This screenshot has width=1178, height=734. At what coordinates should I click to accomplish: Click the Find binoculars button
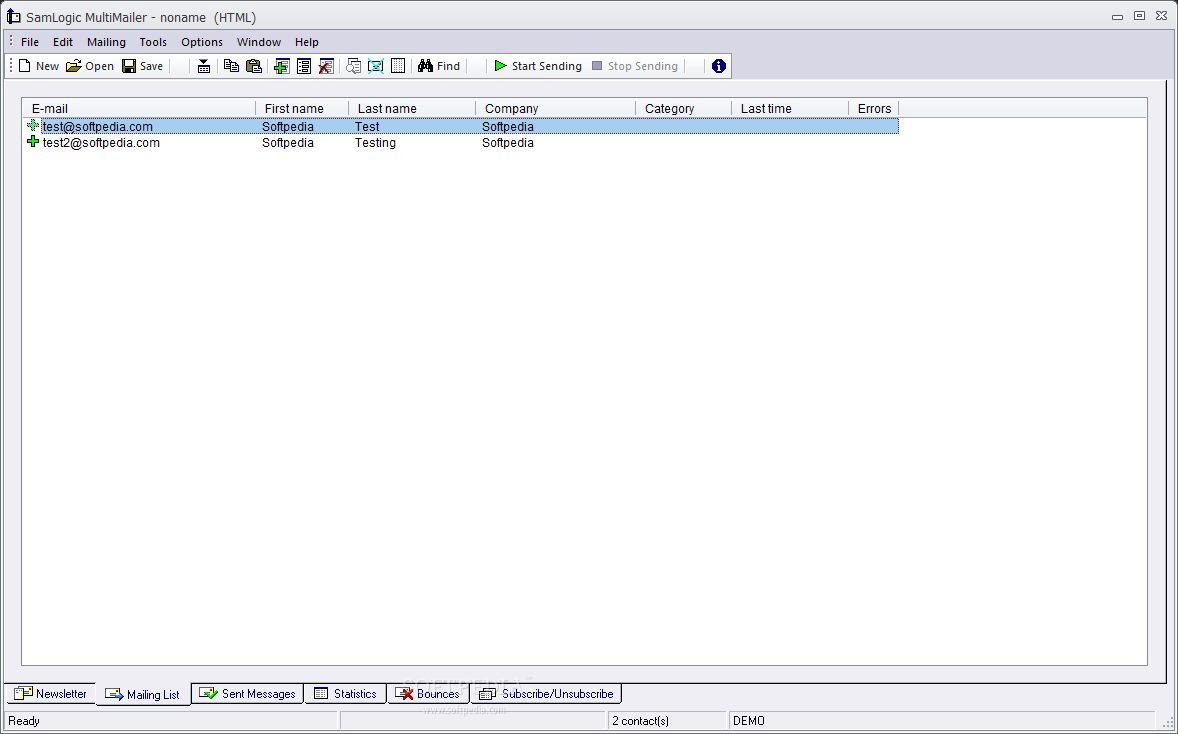pos(439,66)
